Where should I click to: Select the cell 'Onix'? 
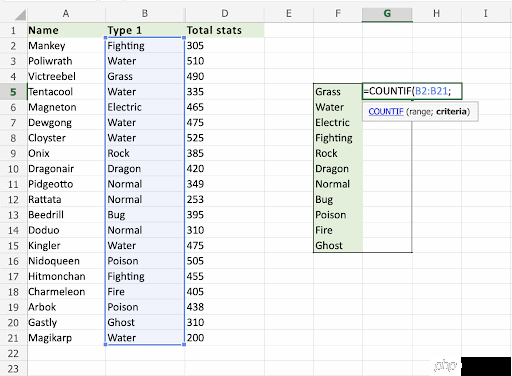(66, 153)
